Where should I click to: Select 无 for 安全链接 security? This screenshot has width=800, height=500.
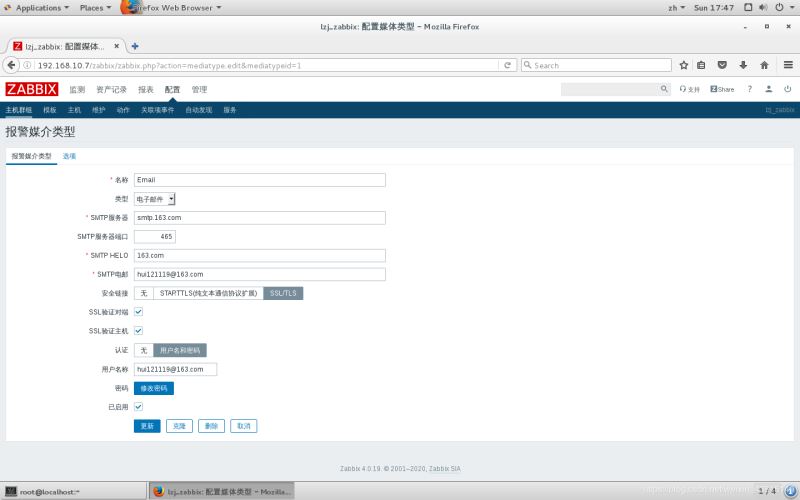tap(144, 293)
